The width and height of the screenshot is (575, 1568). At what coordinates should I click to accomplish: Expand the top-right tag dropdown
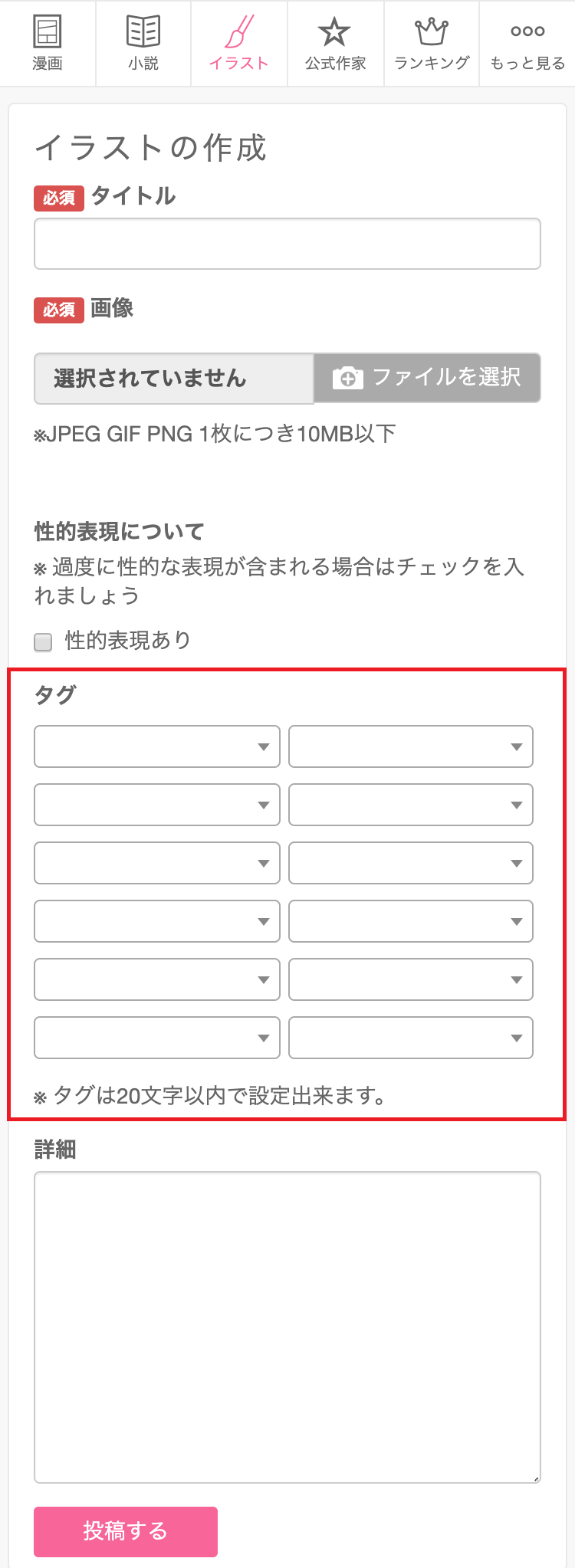coord(411,746)
